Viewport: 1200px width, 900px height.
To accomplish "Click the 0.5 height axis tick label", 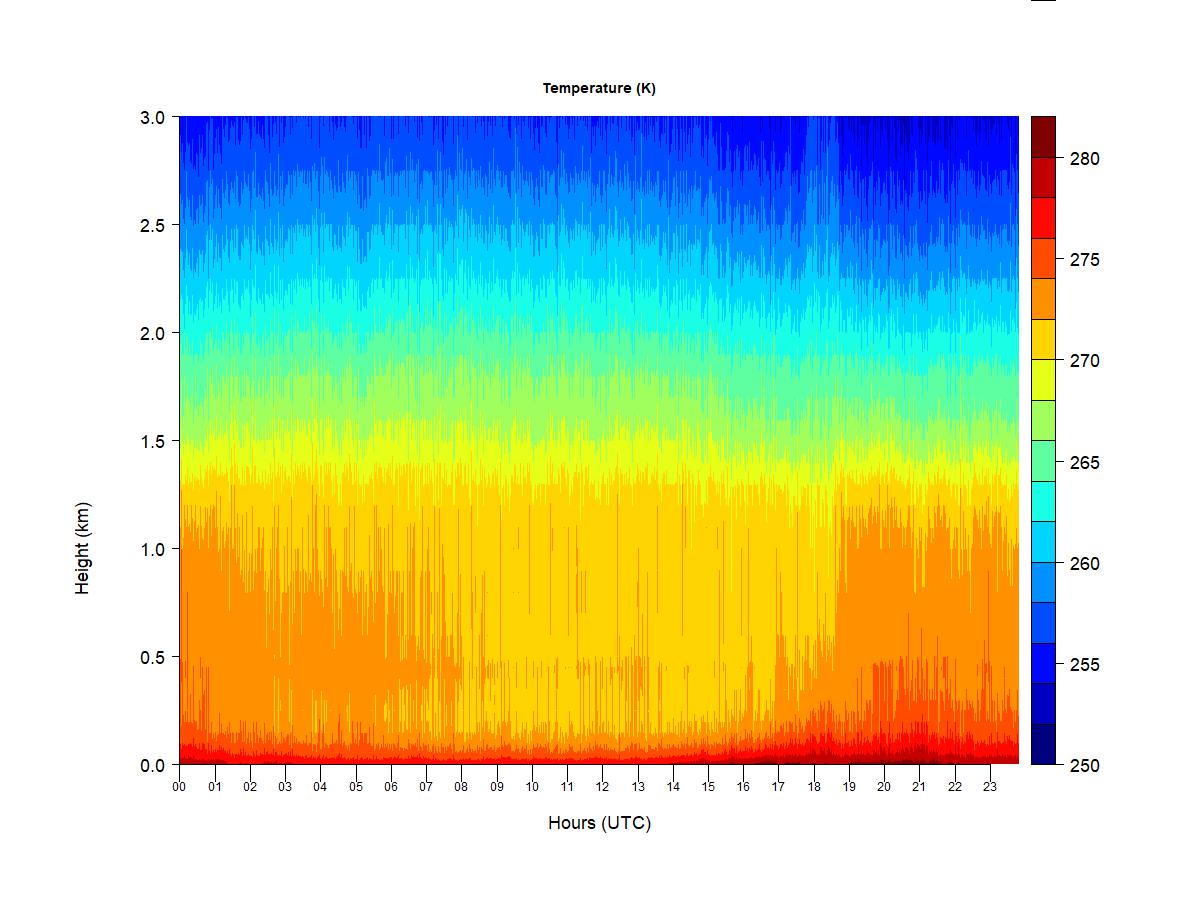I will point(153,657).
